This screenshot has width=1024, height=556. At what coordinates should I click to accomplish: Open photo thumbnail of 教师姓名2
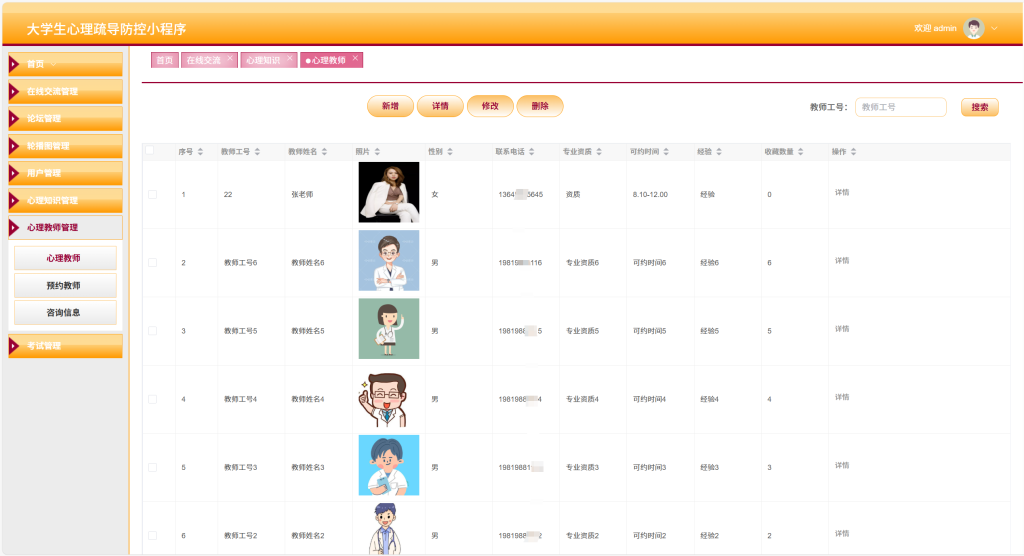click(389, 529)
